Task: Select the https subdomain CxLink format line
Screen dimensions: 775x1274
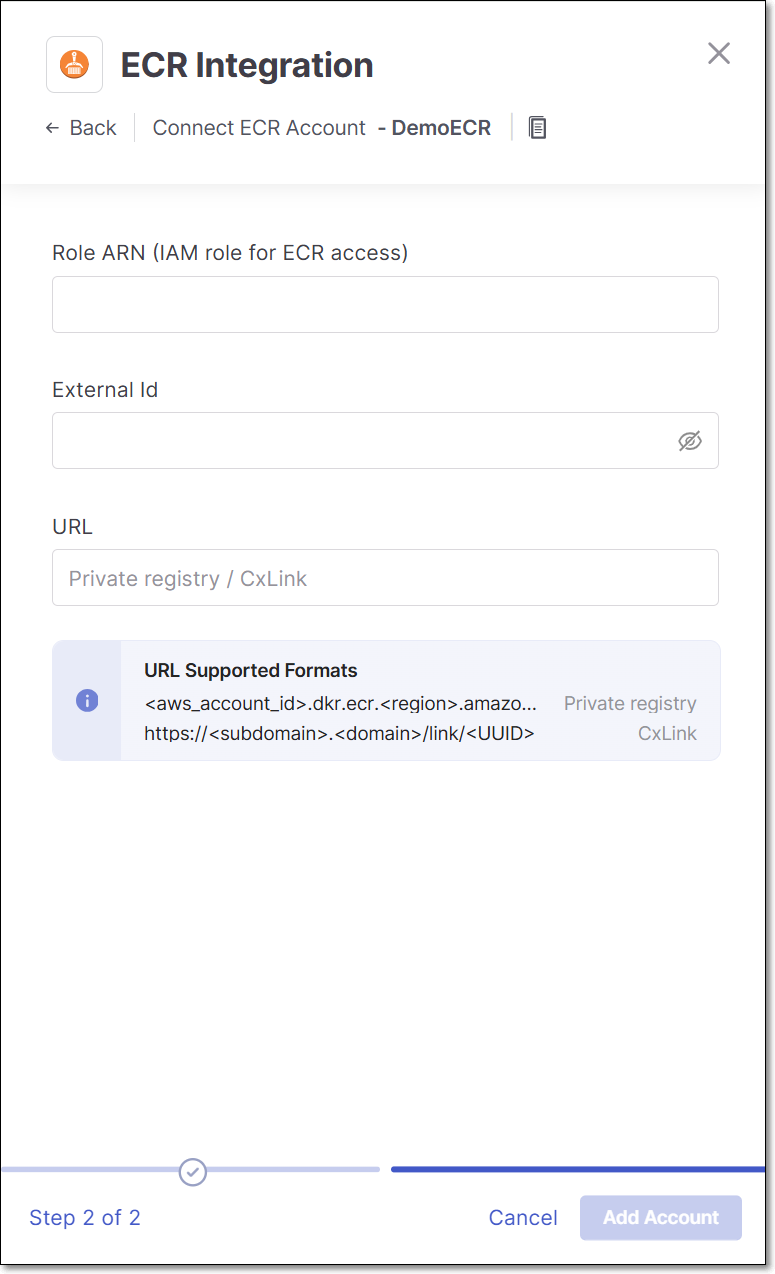Action: [339, 733]
